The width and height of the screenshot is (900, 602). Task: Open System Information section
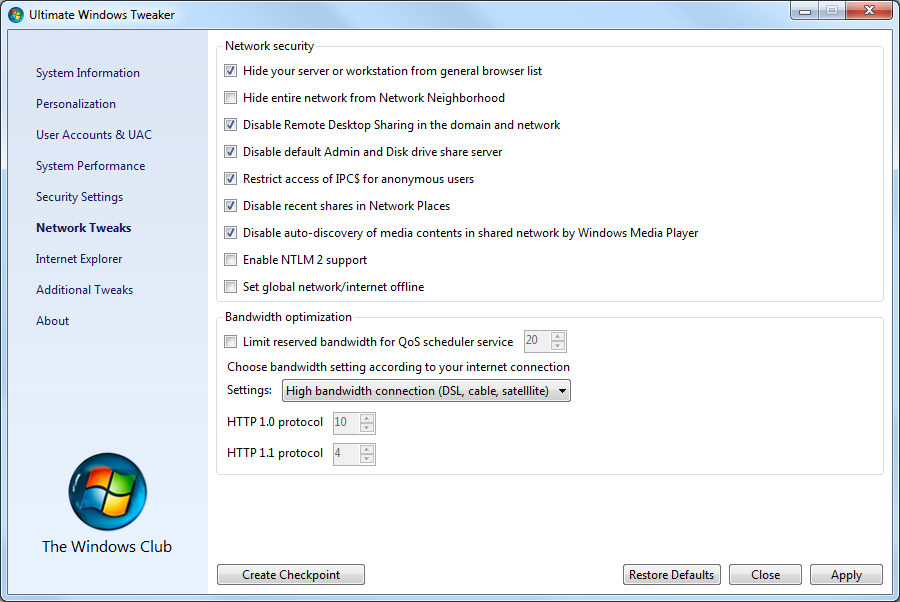(x=88, y=73)
